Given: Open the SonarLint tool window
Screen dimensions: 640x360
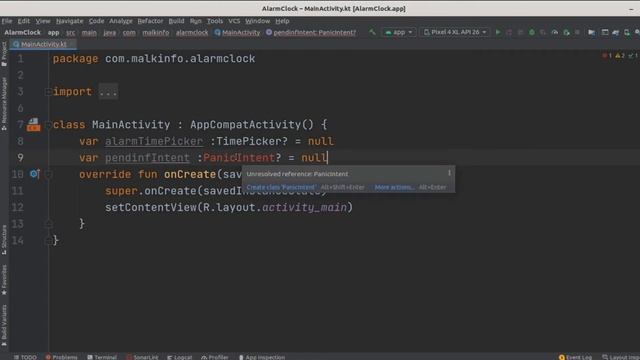Looking at the screenshot, I should 142,357.
